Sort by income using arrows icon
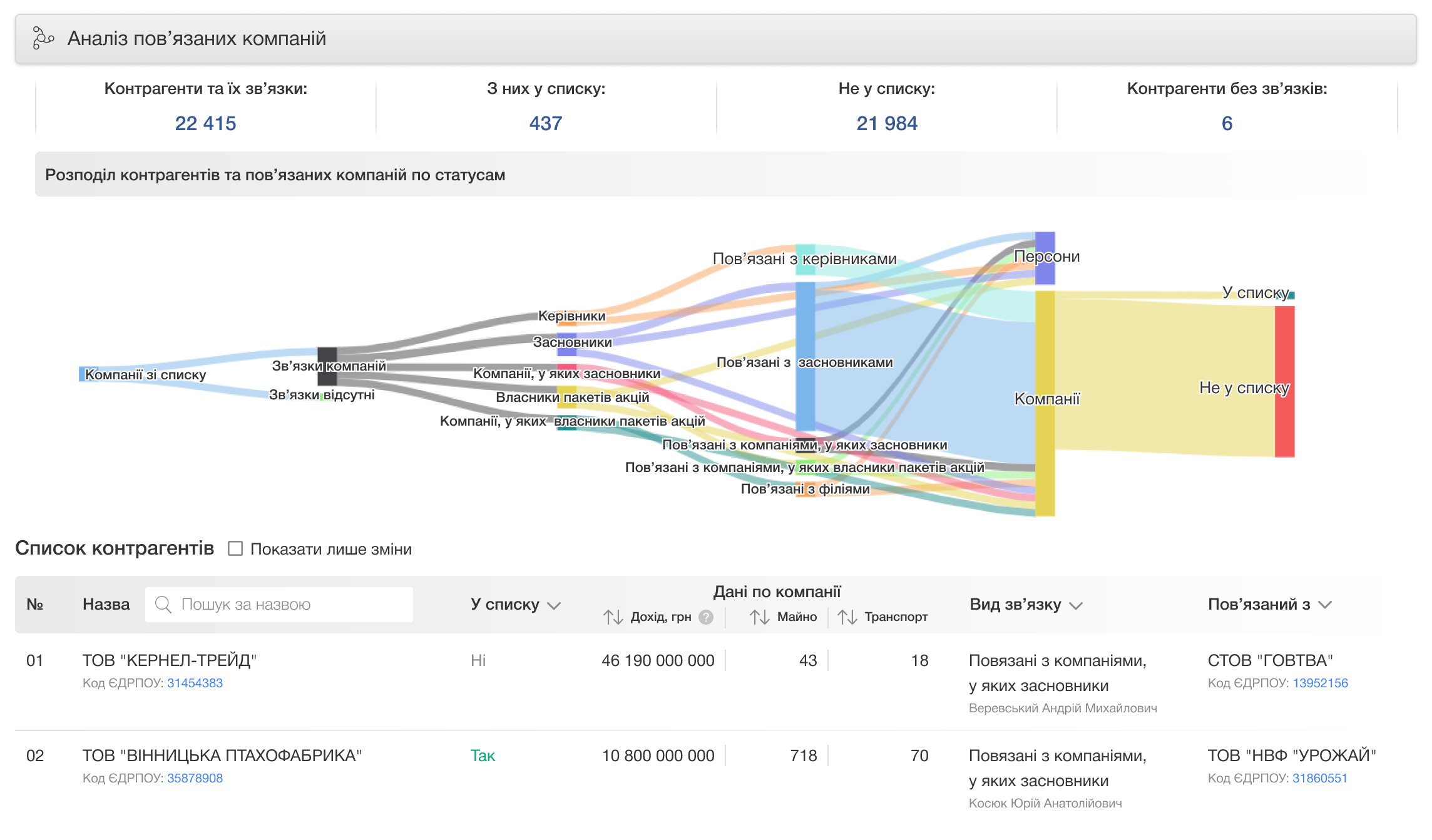This screenshot has width=1432, height=840. coord(613,617)
